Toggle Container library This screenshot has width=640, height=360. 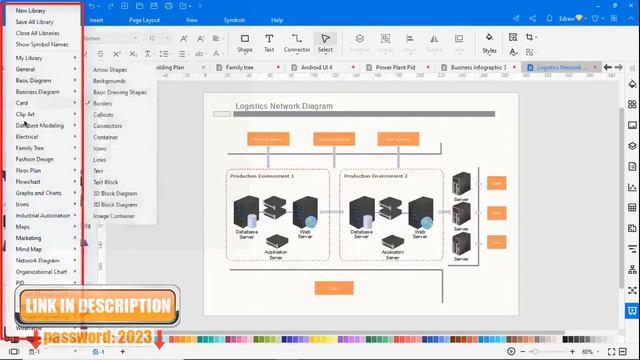(x=105, y=137)
